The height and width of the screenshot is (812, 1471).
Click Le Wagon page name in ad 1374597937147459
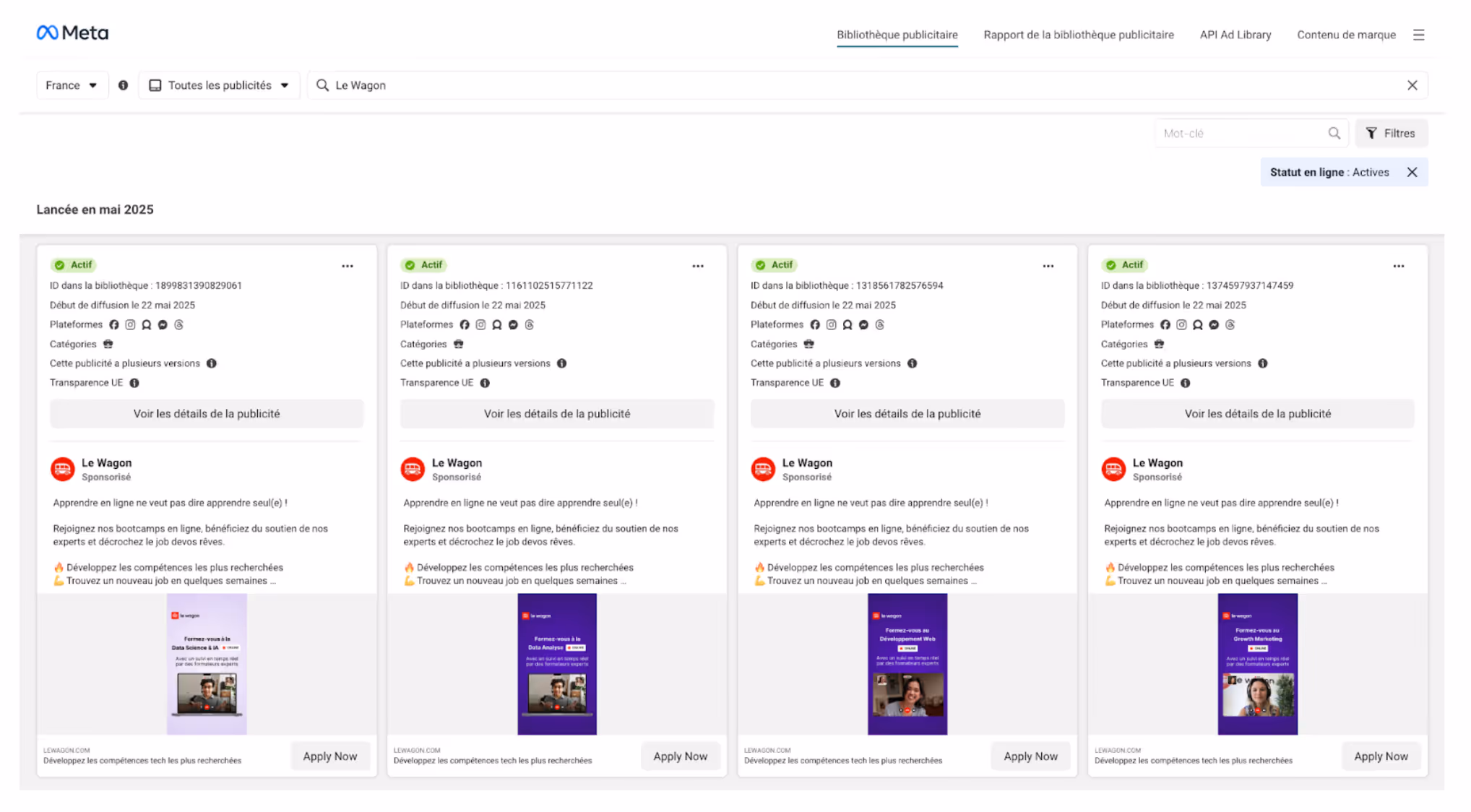(x=1157, y=463)
